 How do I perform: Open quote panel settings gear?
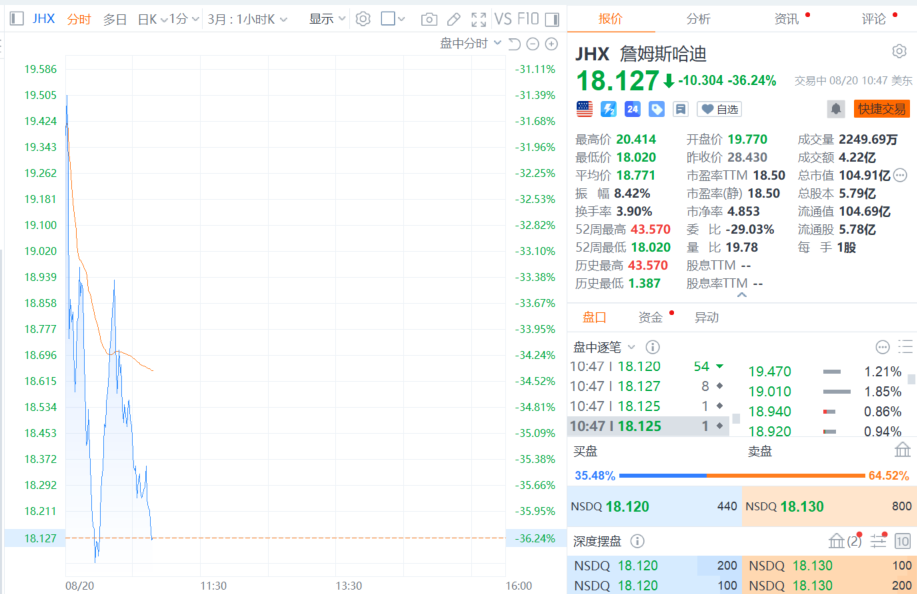pos(899,51)
